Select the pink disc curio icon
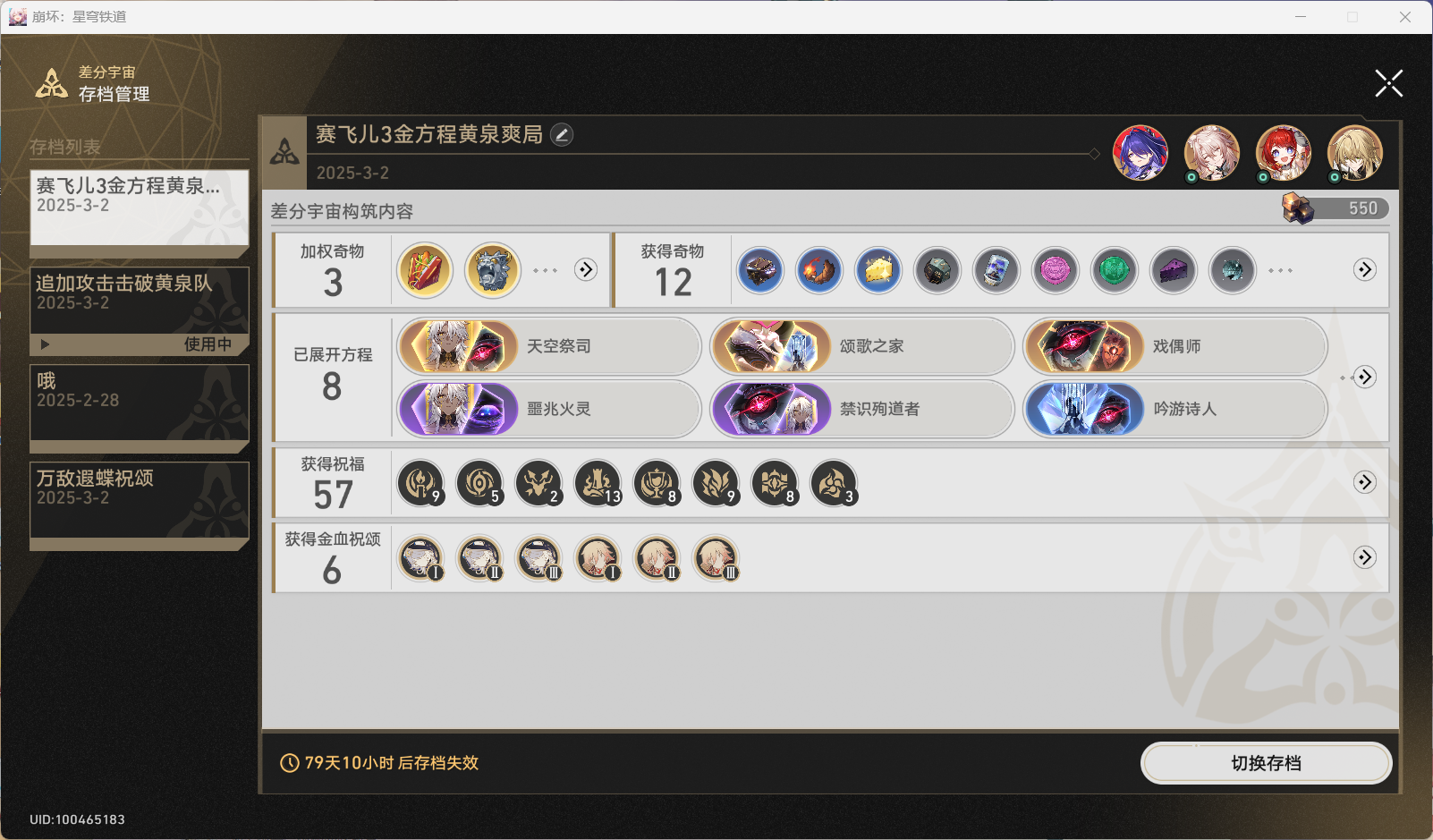Image resolution: width=1433 pixels, height=840 pixels. (1056, 270)
